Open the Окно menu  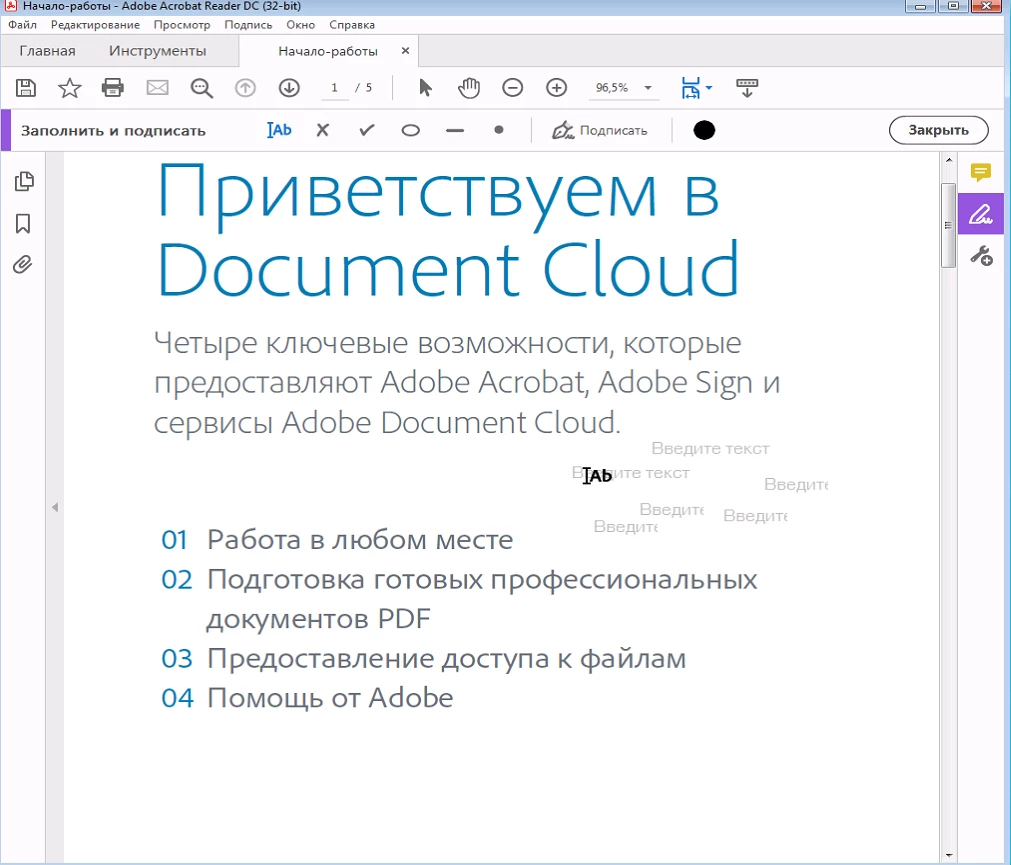[x=300, y=24]
